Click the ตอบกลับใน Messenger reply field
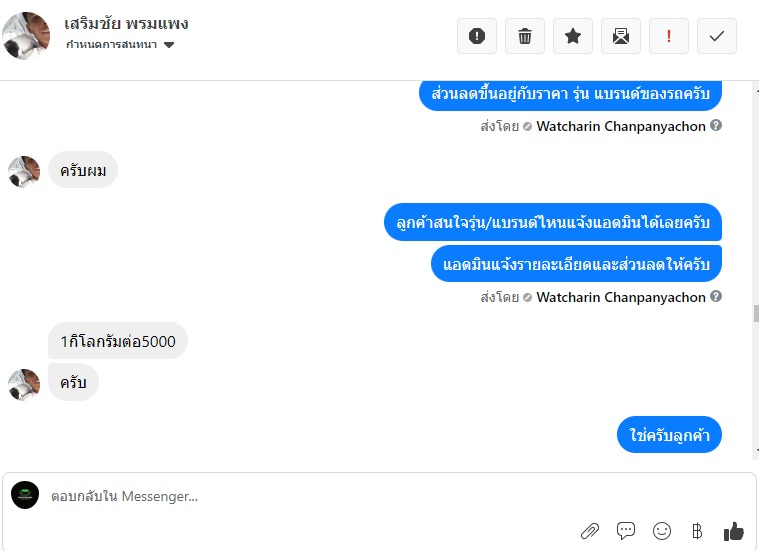Screen dimensions: 759x551 pos(310,496)
